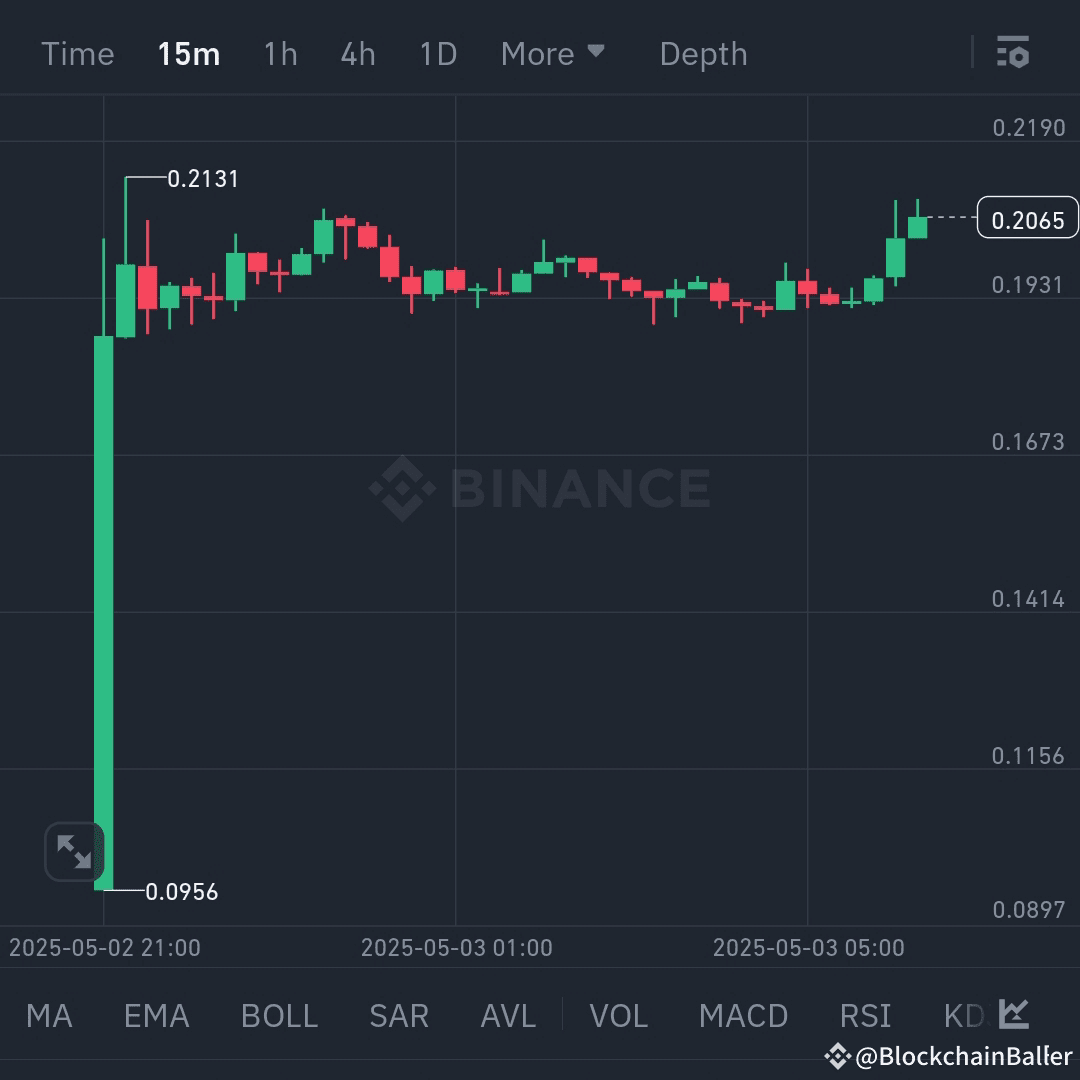1080x1080 pixels.
Task: Toggle Bollinger BOLL indicator
Action: 279,1016
